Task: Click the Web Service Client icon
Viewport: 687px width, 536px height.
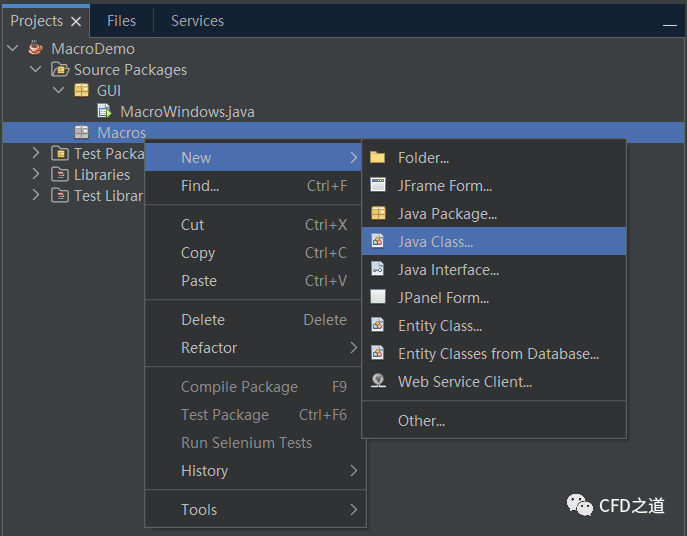Action: coord(377,381)
